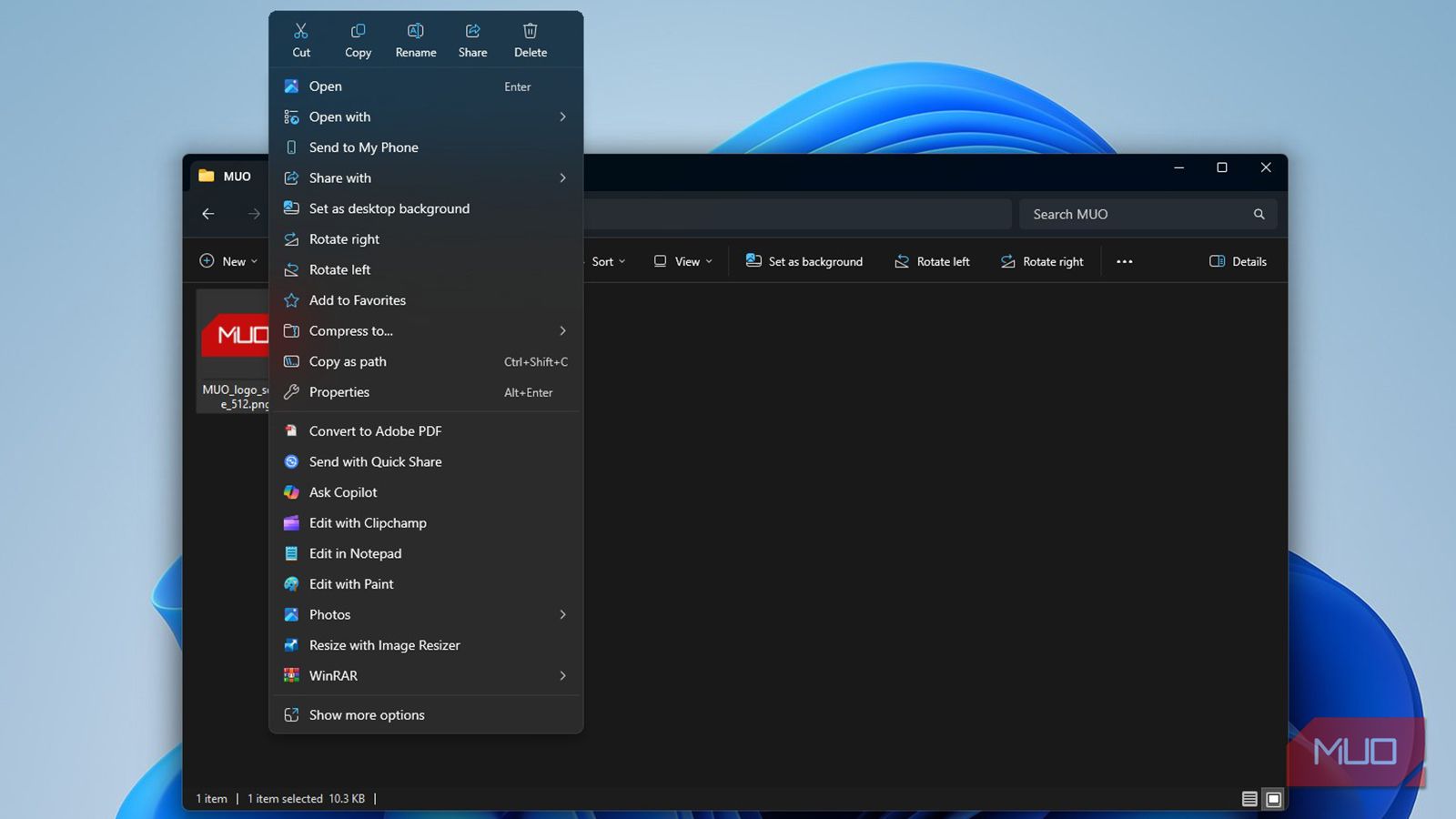Open the View dropdown

[x=683, y=262]
